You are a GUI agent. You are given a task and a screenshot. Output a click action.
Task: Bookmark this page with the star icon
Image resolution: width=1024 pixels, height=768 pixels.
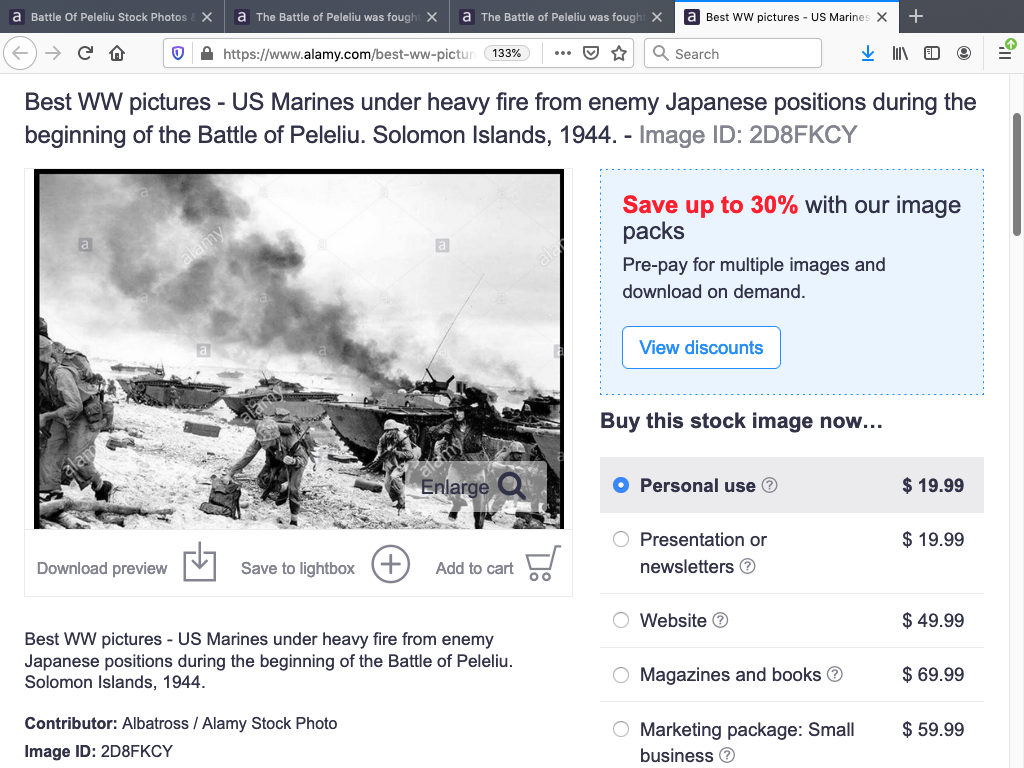coord(619,54)
